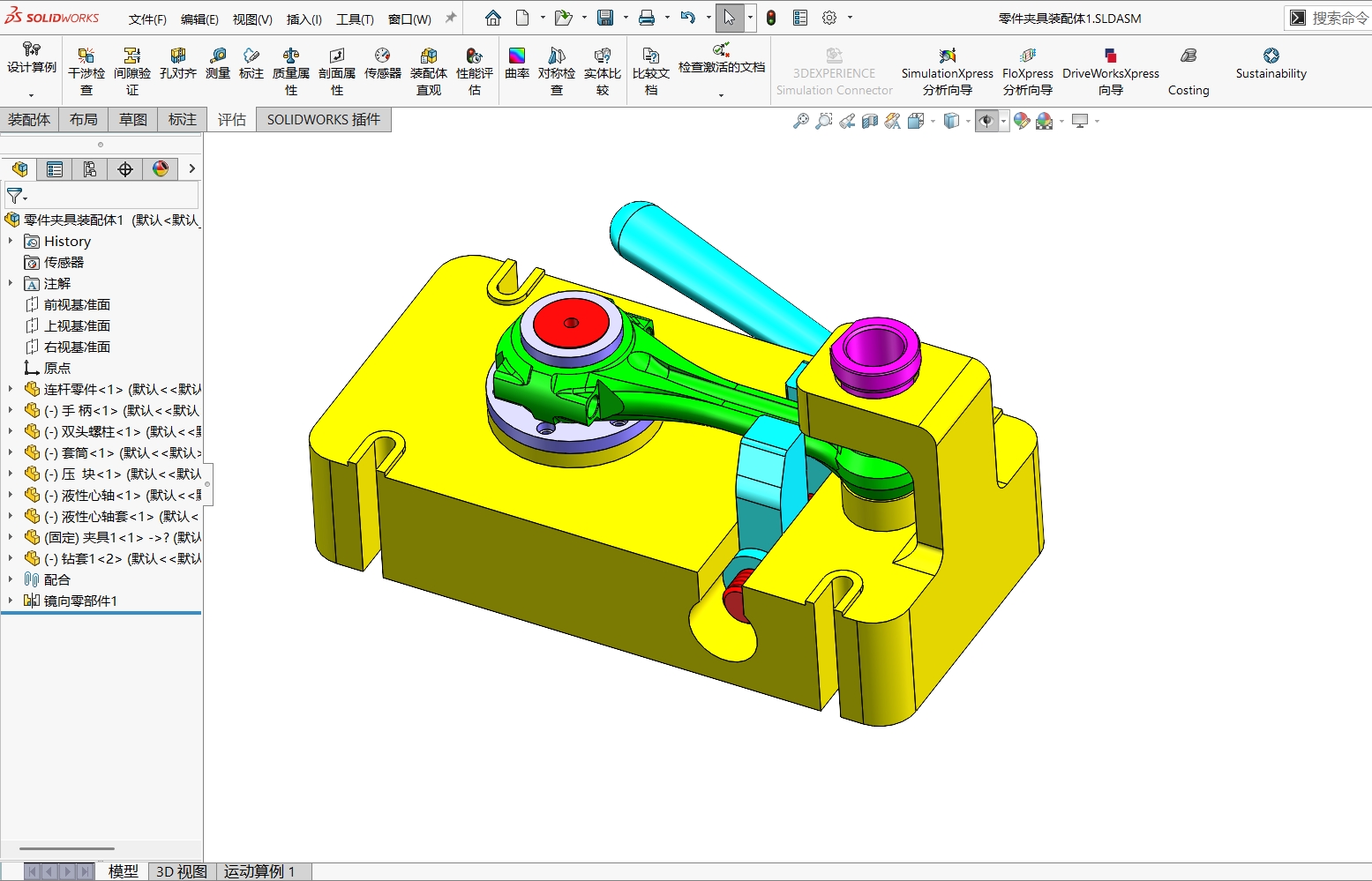Image resolution: width=1372 pixels, height=881 pixels.
Task: Click the 传感器 sensor toolbar icon
Action: 383,63
